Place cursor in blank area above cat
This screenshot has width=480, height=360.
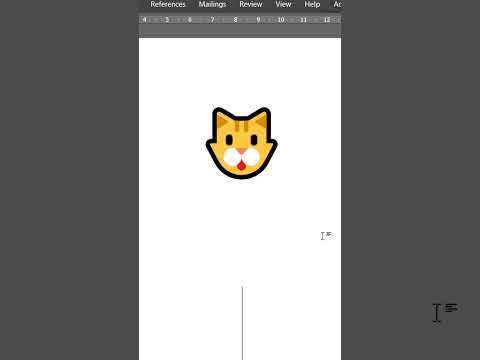click(x=240, y=72)
